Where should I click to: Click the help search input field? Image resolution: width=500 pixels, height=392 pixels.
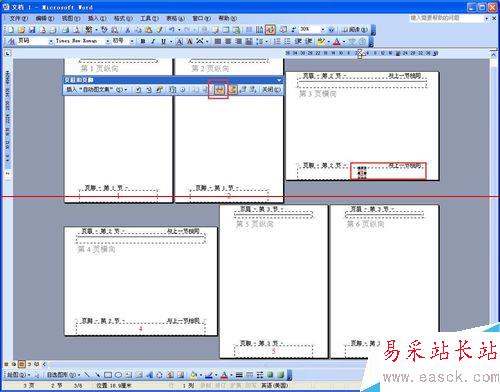[446, 18]
